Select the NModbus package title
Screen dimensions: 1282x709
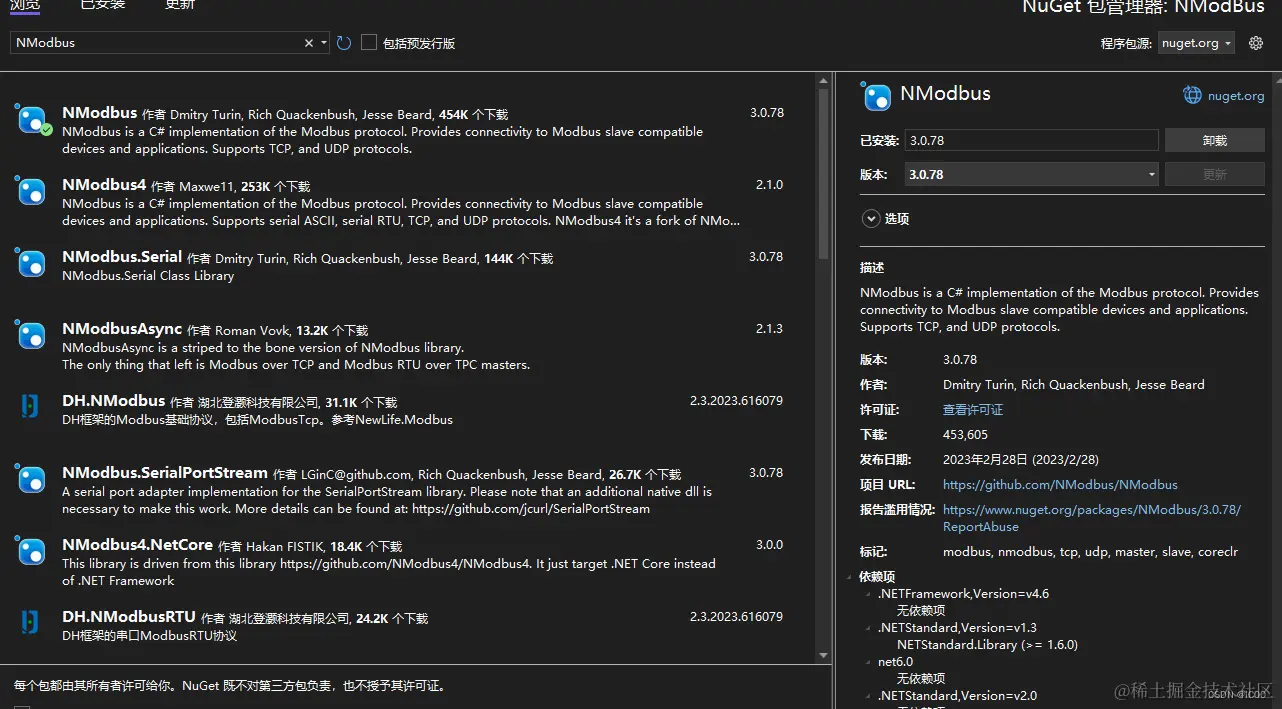pos(99,113)
